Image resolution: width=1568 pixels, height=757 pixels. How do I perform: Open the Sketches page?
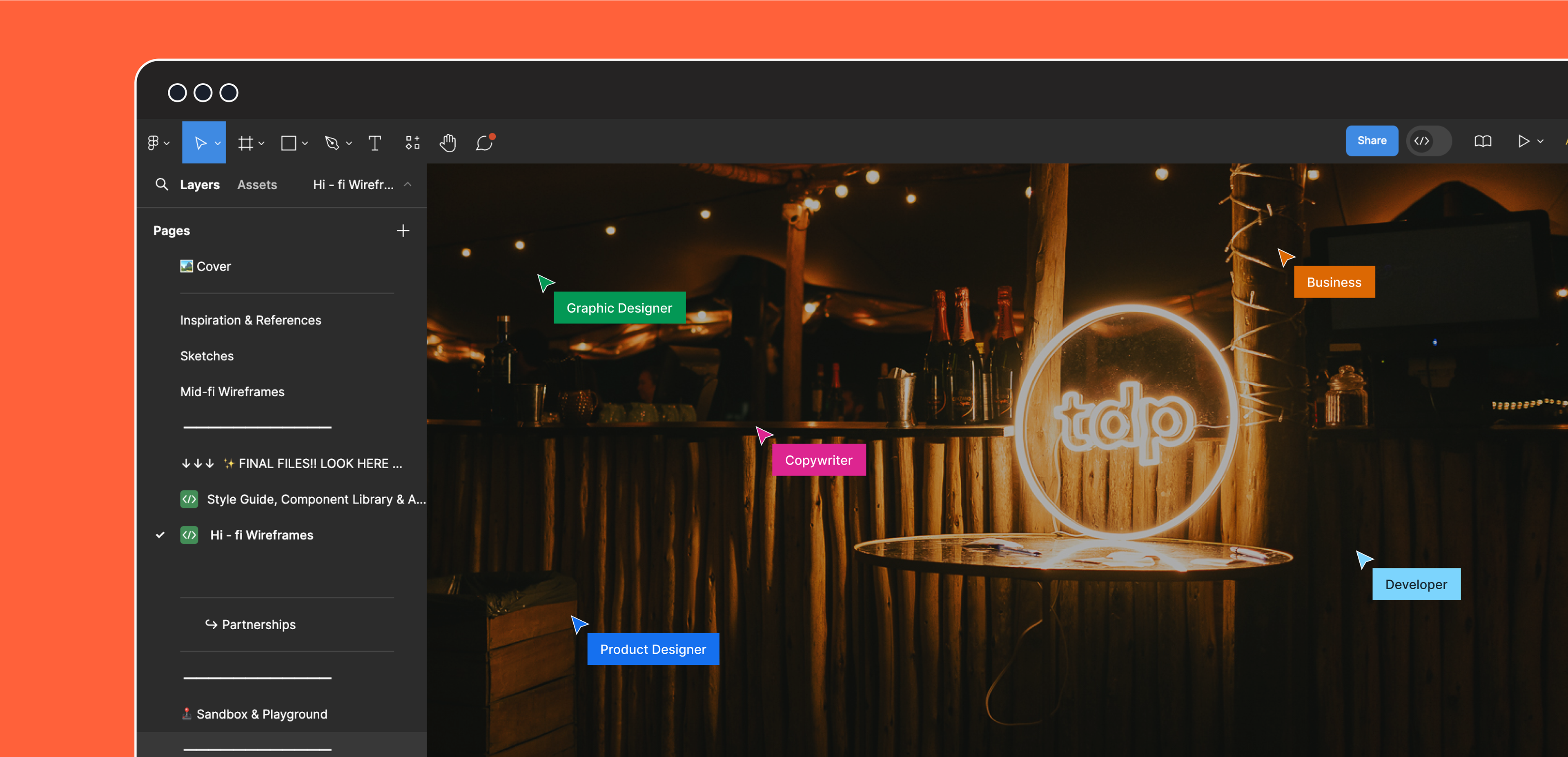pyautogui.click(x=207, y=356)
